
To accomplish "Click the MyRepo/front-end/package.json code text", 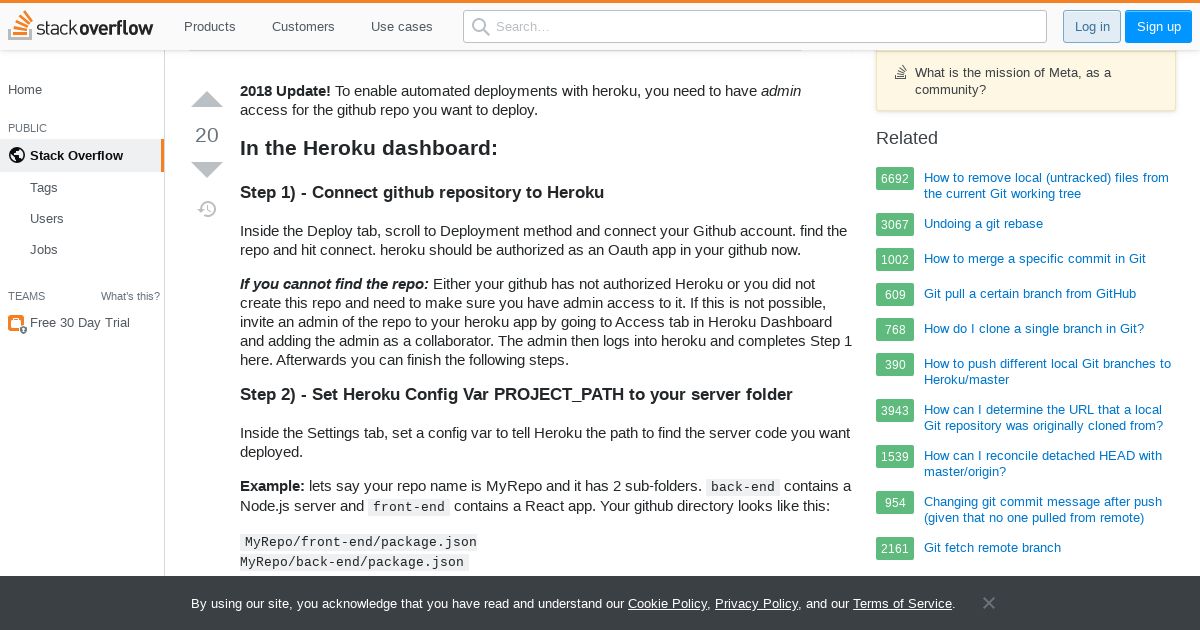I will point(361,542).
